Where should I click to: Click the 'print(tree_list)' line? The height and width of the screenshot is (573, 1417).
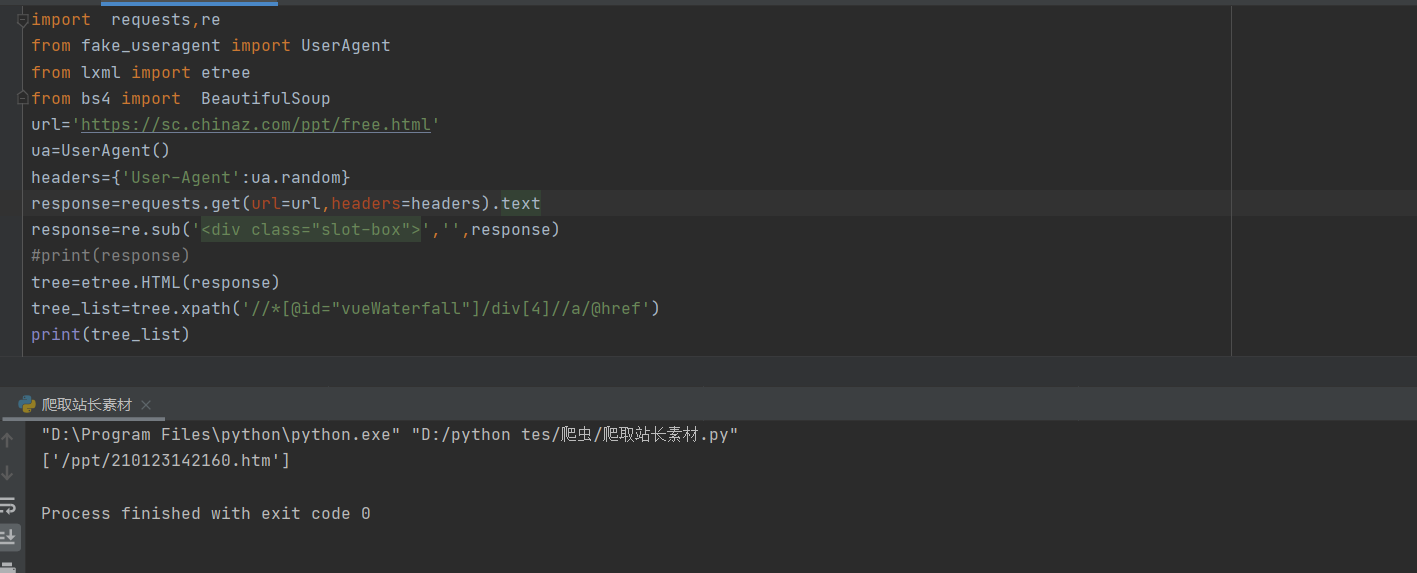[x=111, y=334]
